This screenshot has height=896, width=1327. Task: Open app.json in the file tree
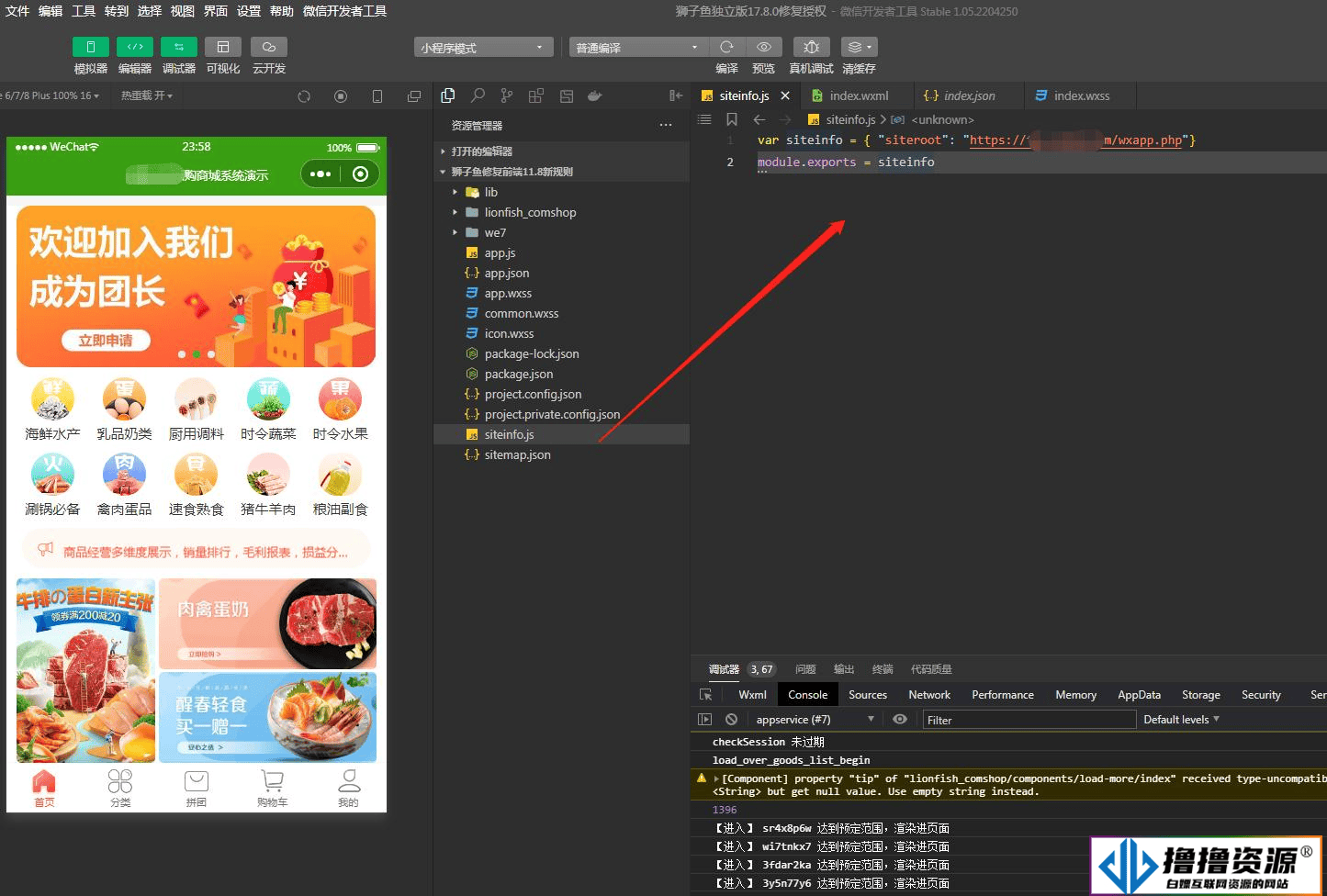pyautogui.click(x=561, y=273)
